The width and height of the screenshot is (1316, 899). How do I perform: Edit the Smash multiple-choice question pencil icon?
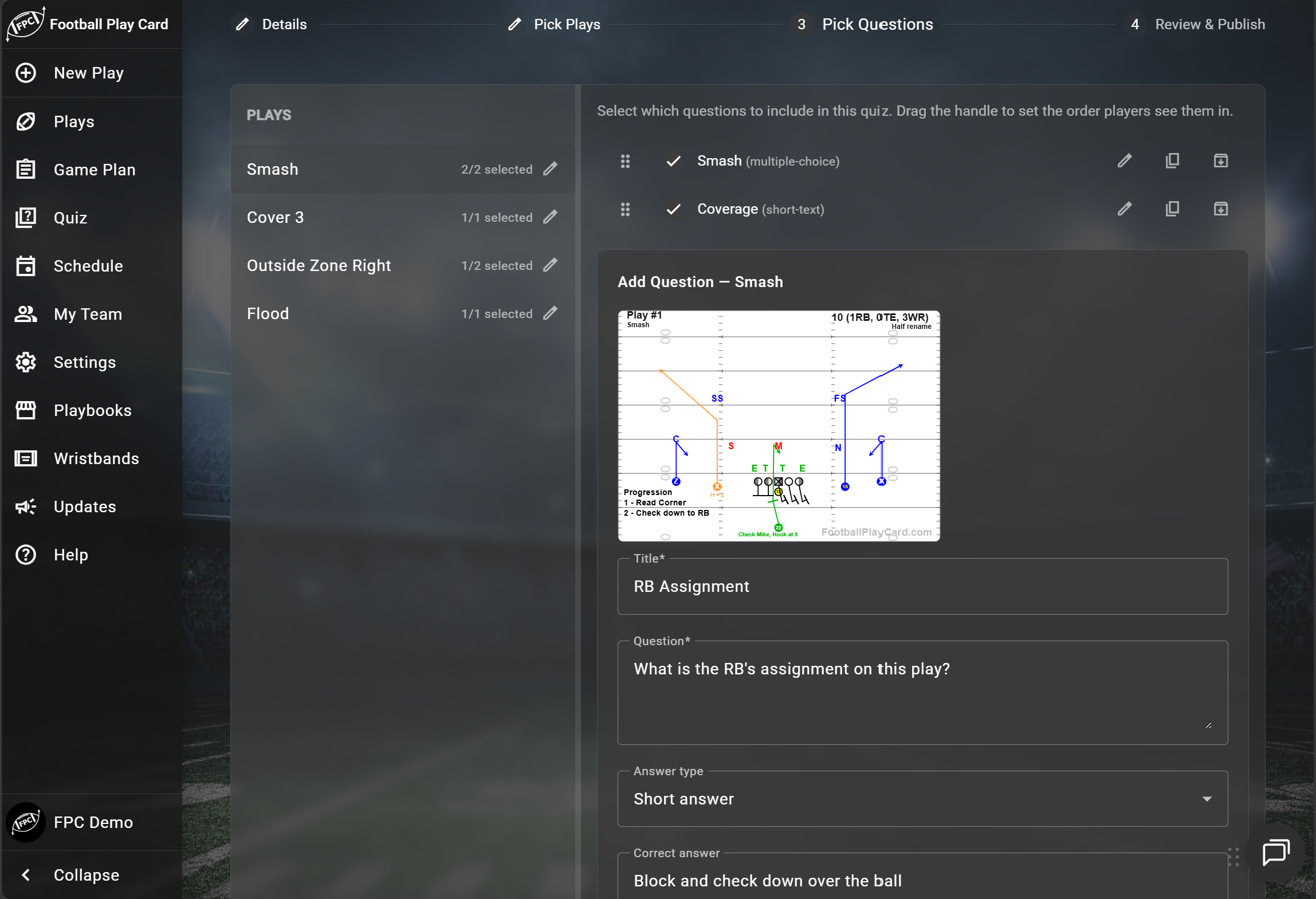click(x=1124, y=161)
